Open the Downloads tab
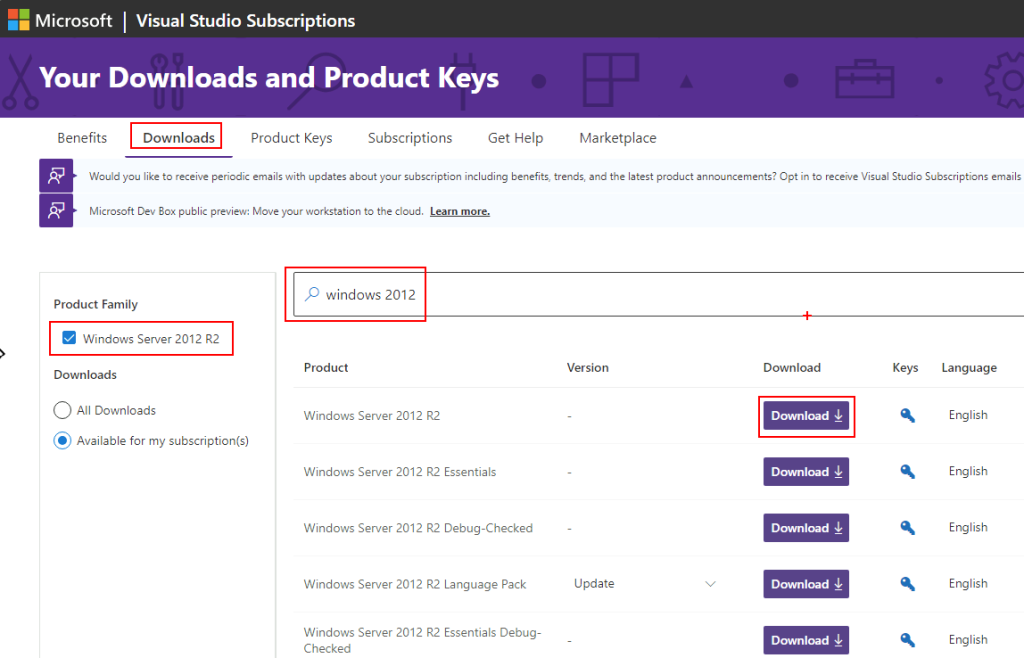Image resolution: width=1024 pixels, height=658 pixels. (x=179, y=138)
